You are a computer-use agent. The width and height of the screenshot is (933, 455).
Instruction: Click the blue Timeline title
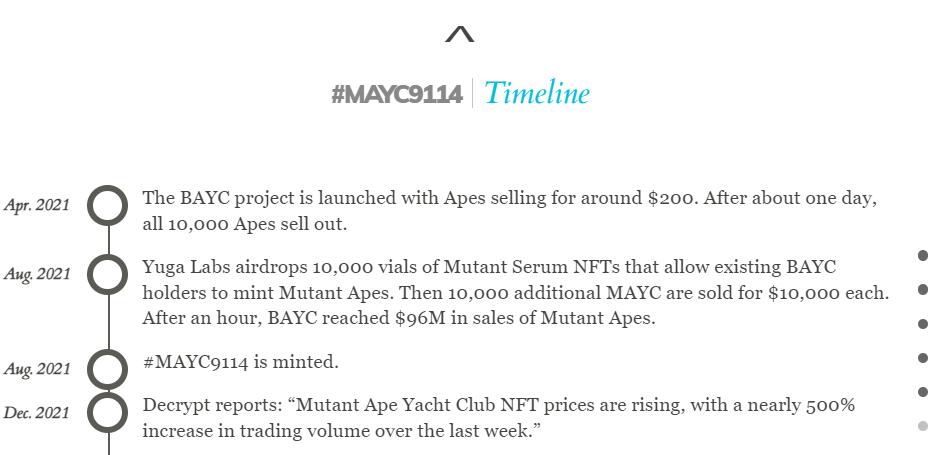coord(537,94)
